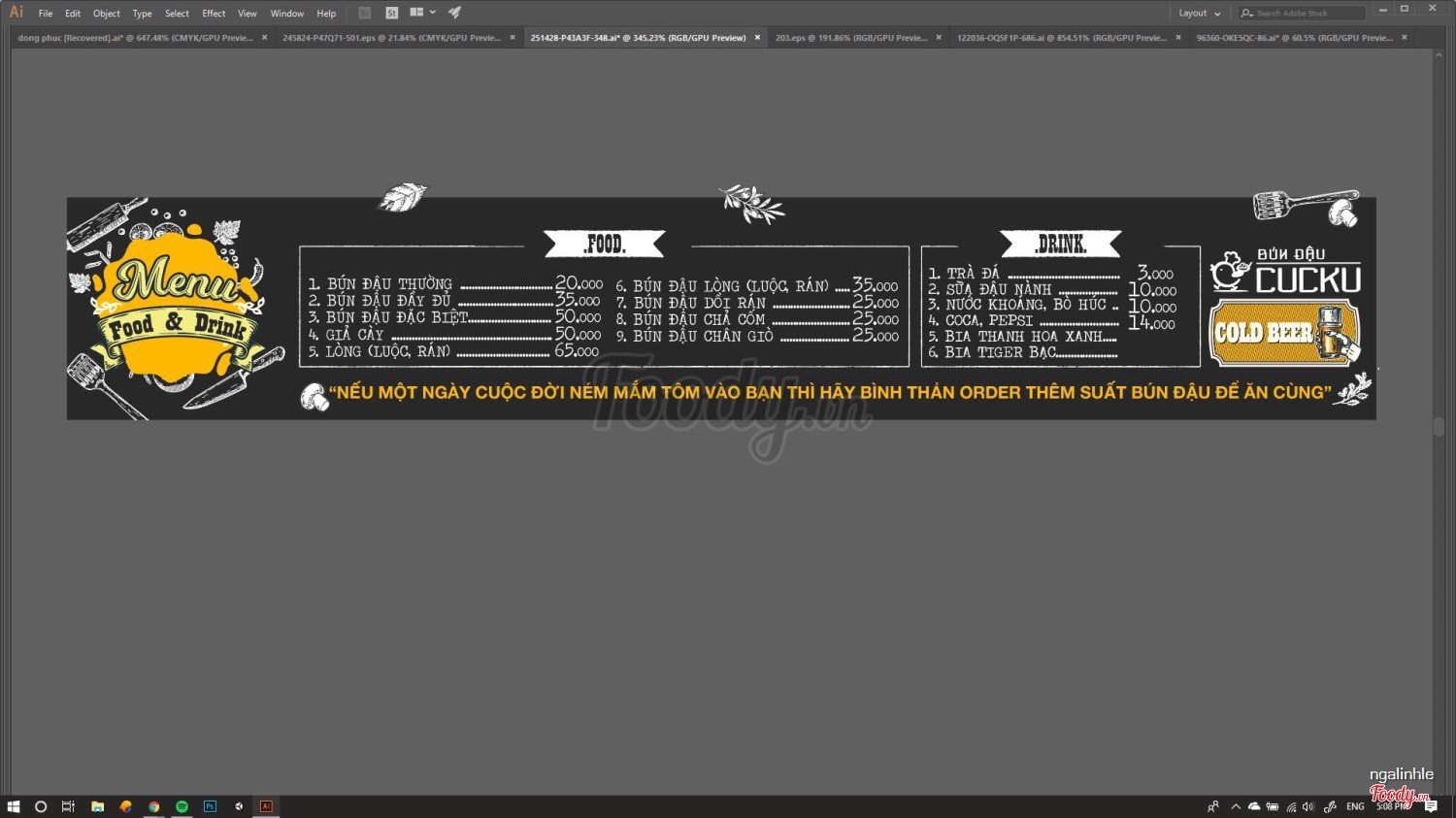Open Photoshop from the taskbar

coord(210,806)
